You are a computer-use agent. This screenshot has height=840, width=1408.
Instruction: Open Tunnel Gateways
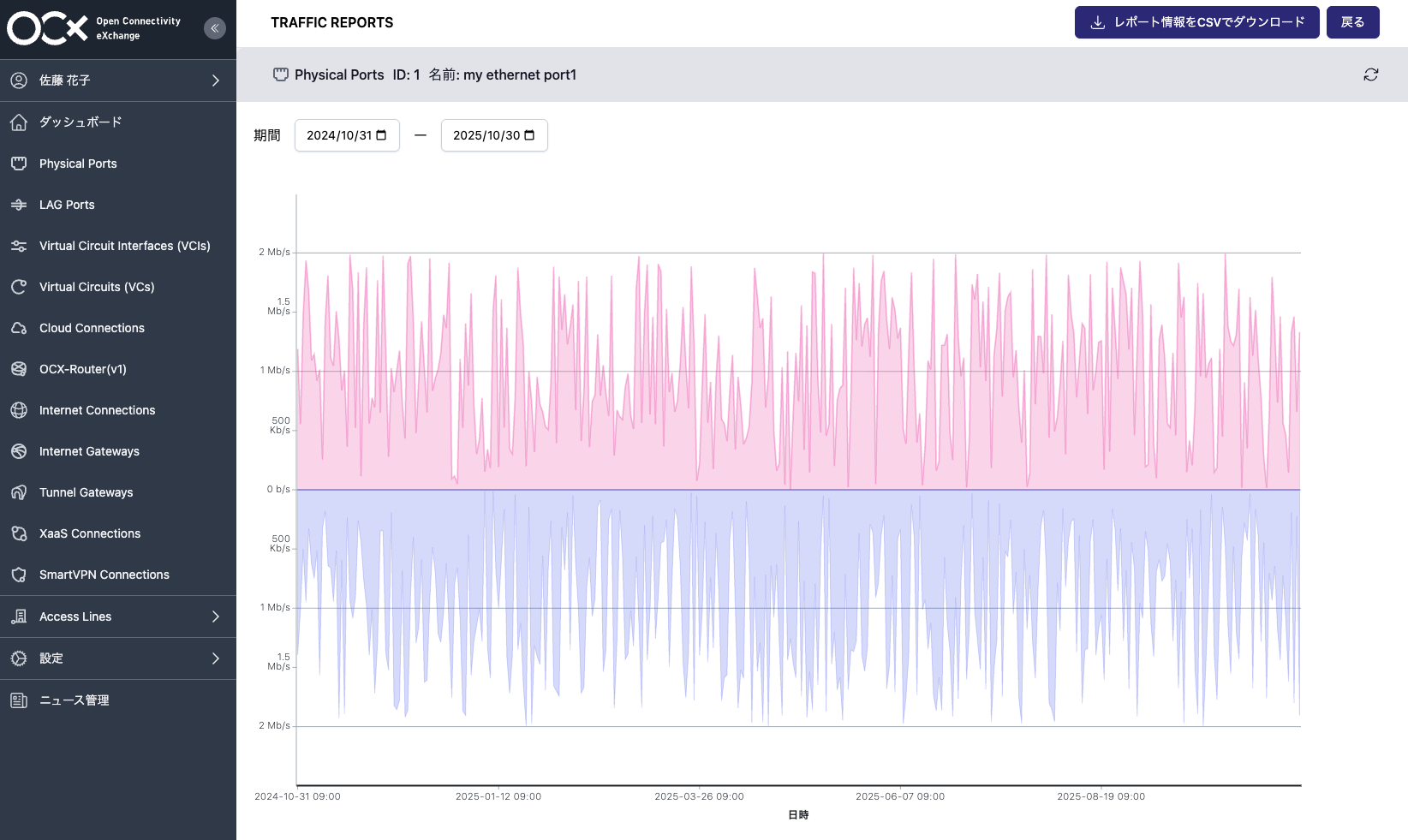(x=86, y=492)
